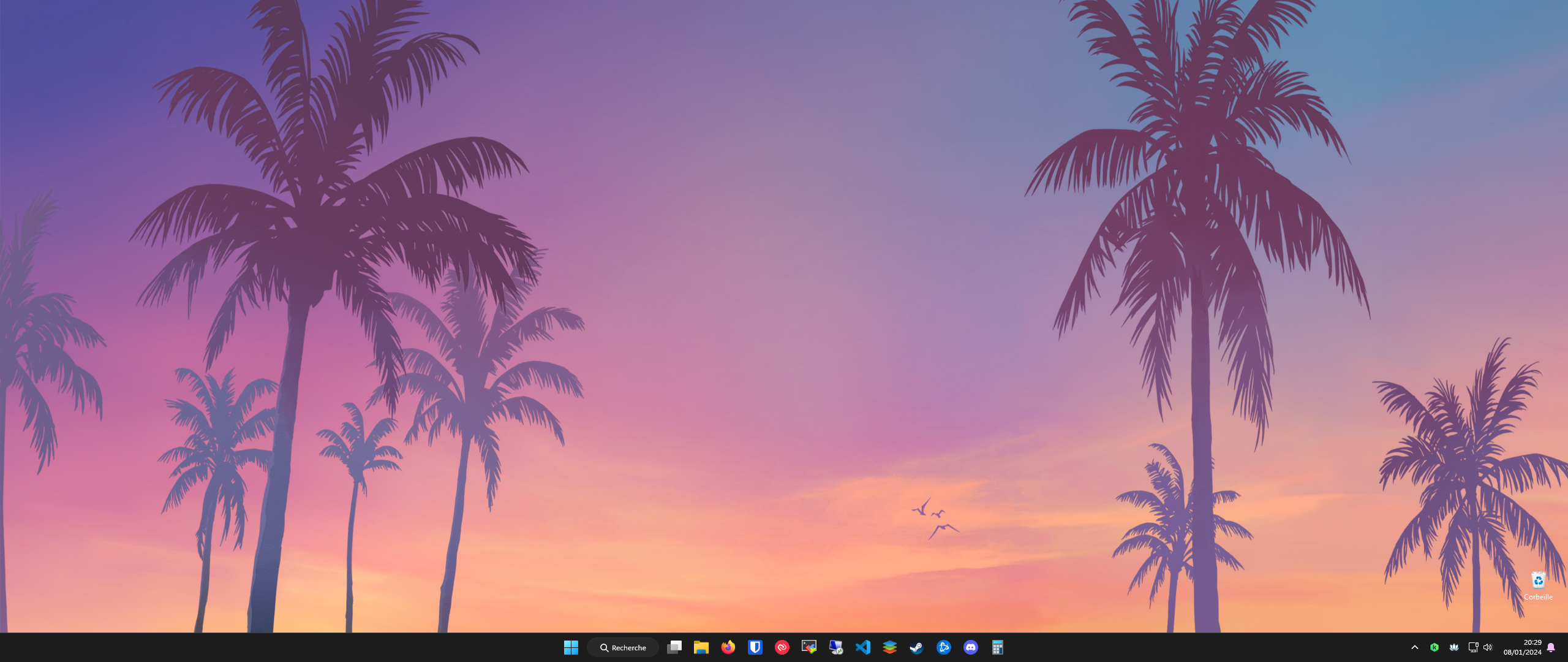This screenshot has width=1568, height=662.
Task: Launch the terminal emulator with colored blocks
Action: (809, 647)
